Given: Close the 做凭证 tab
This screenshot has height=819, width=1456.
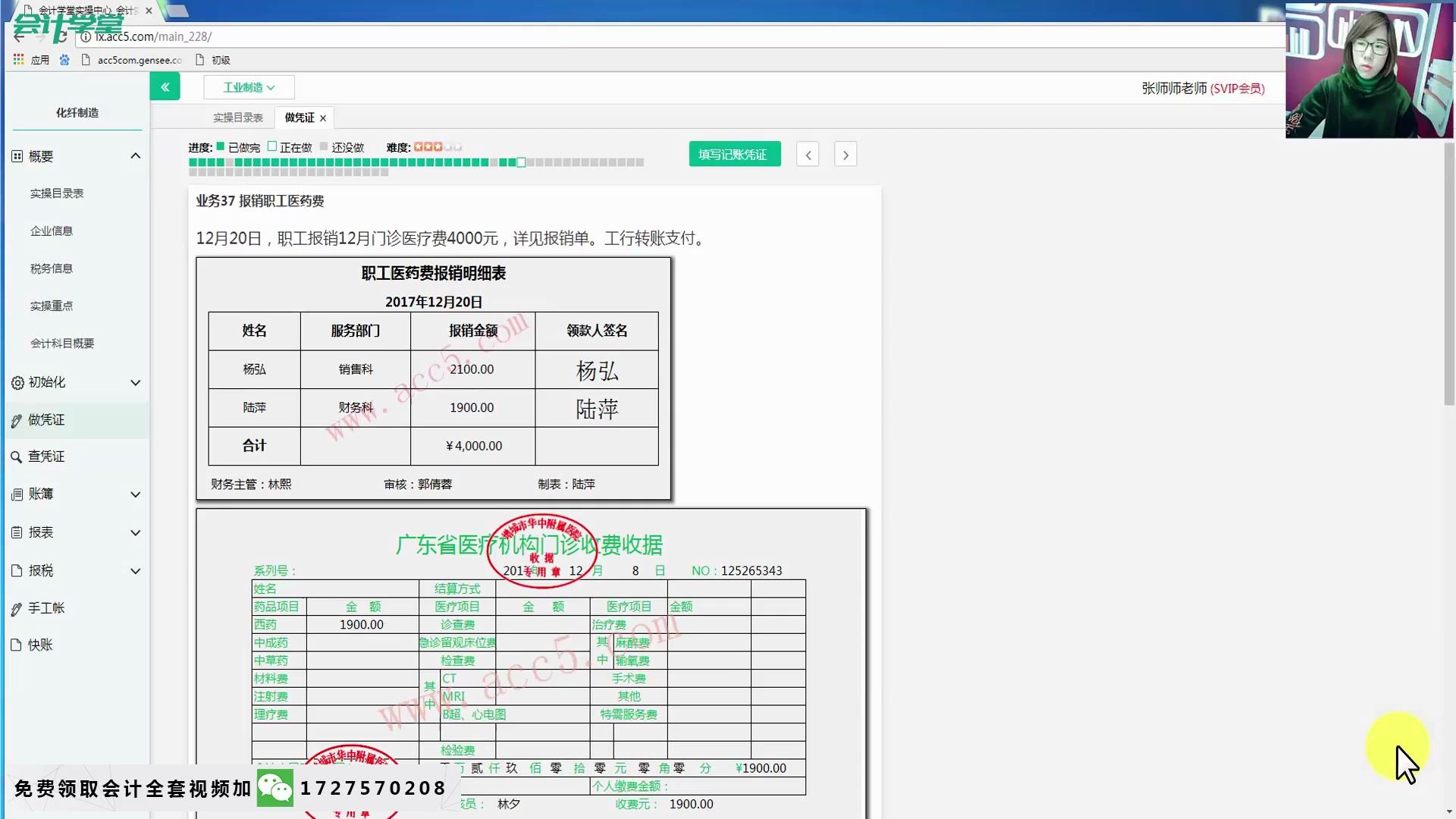Looking at the screenshot, I should pyautogui.click(x=322, y=118).
